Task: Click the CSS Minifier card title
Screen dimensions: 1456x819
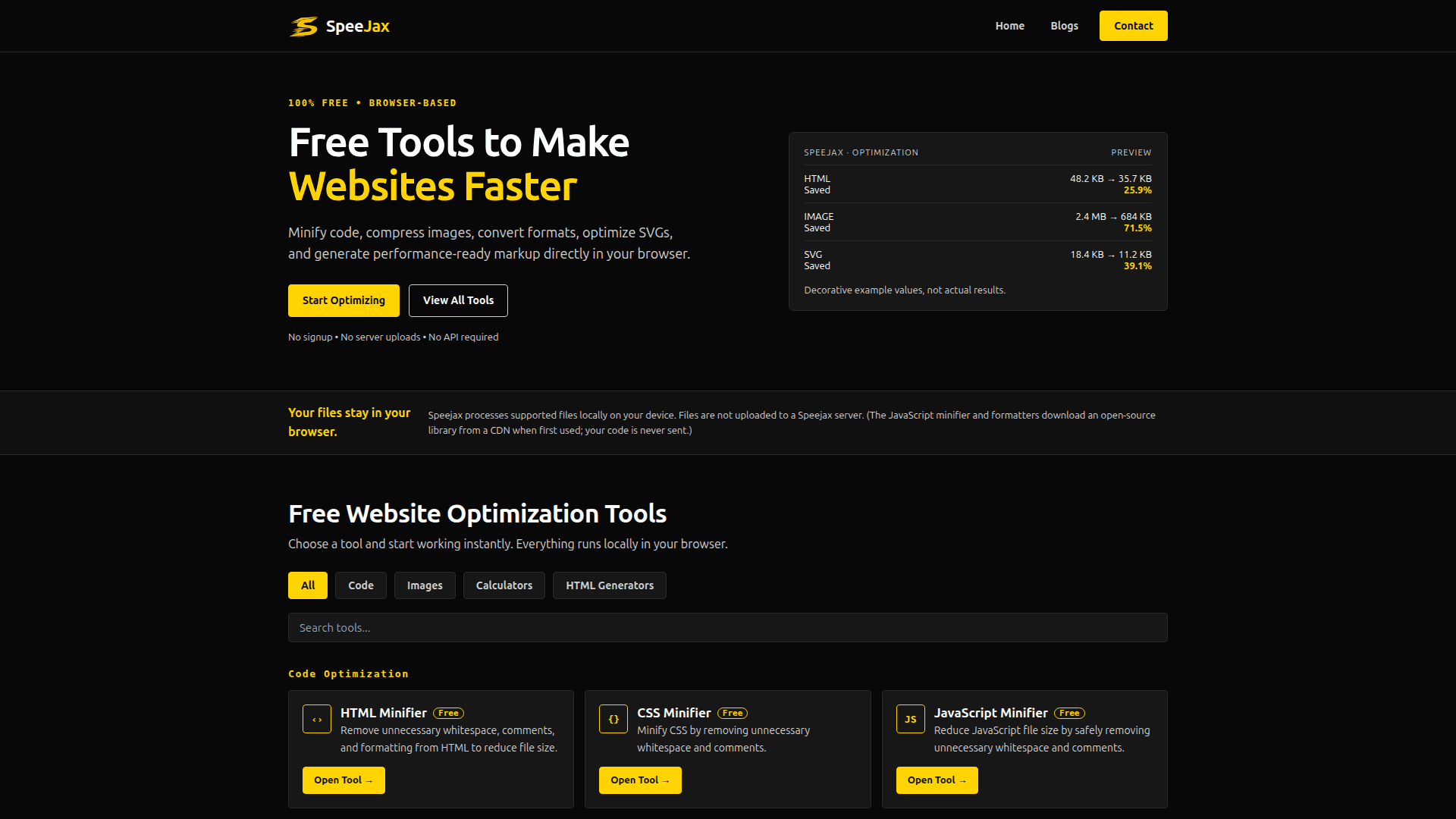Action: pos(674,713)
